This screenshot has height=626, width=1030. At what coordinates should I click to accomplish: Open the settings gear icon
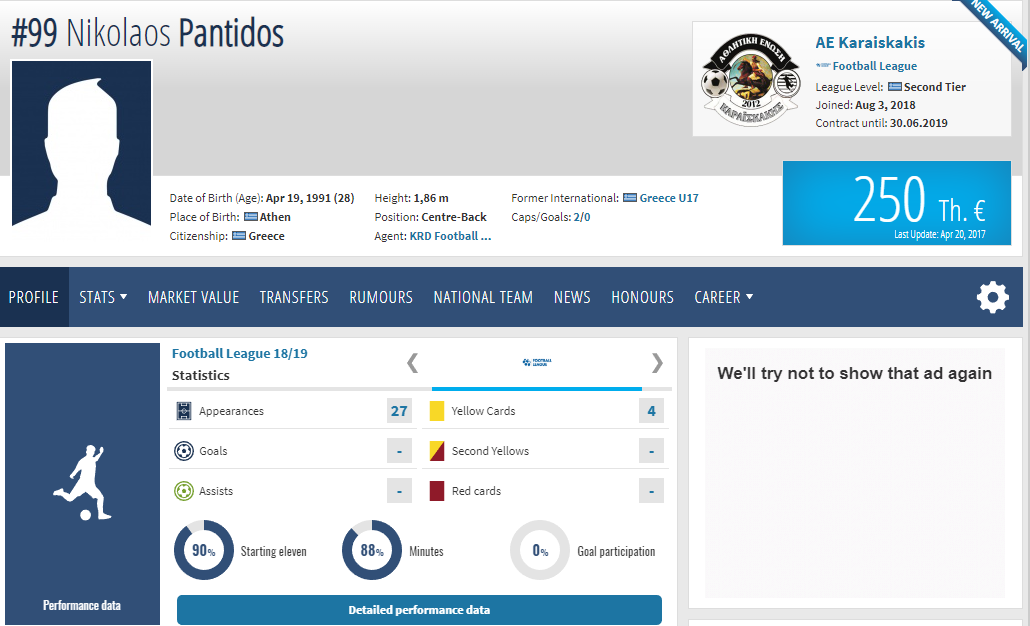[993, 298]
